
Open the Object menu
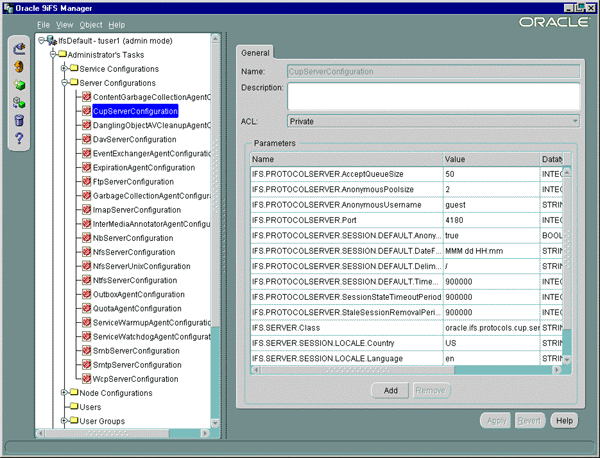(x=91, y=25)
